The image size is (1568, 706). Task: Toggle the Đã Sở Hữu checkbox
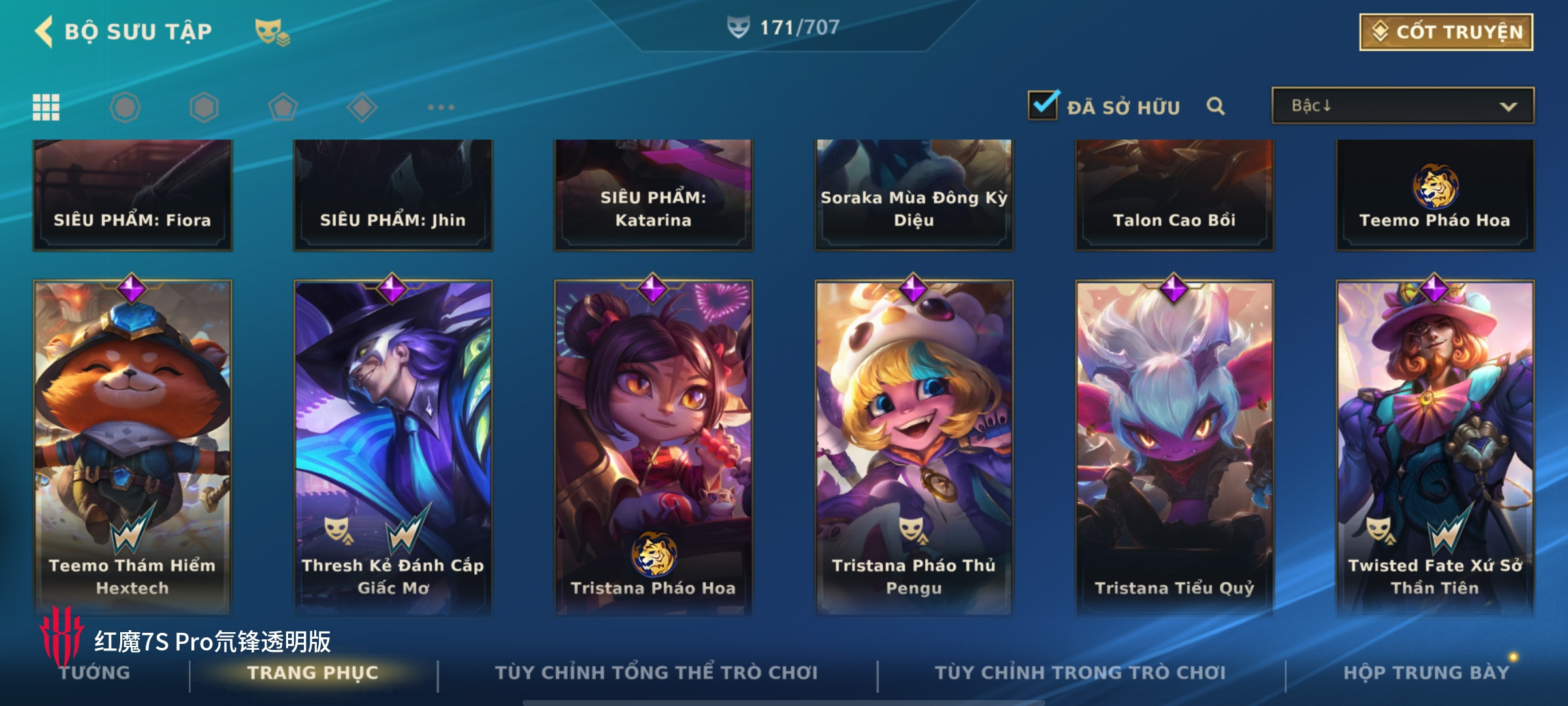pos(1043,105)
